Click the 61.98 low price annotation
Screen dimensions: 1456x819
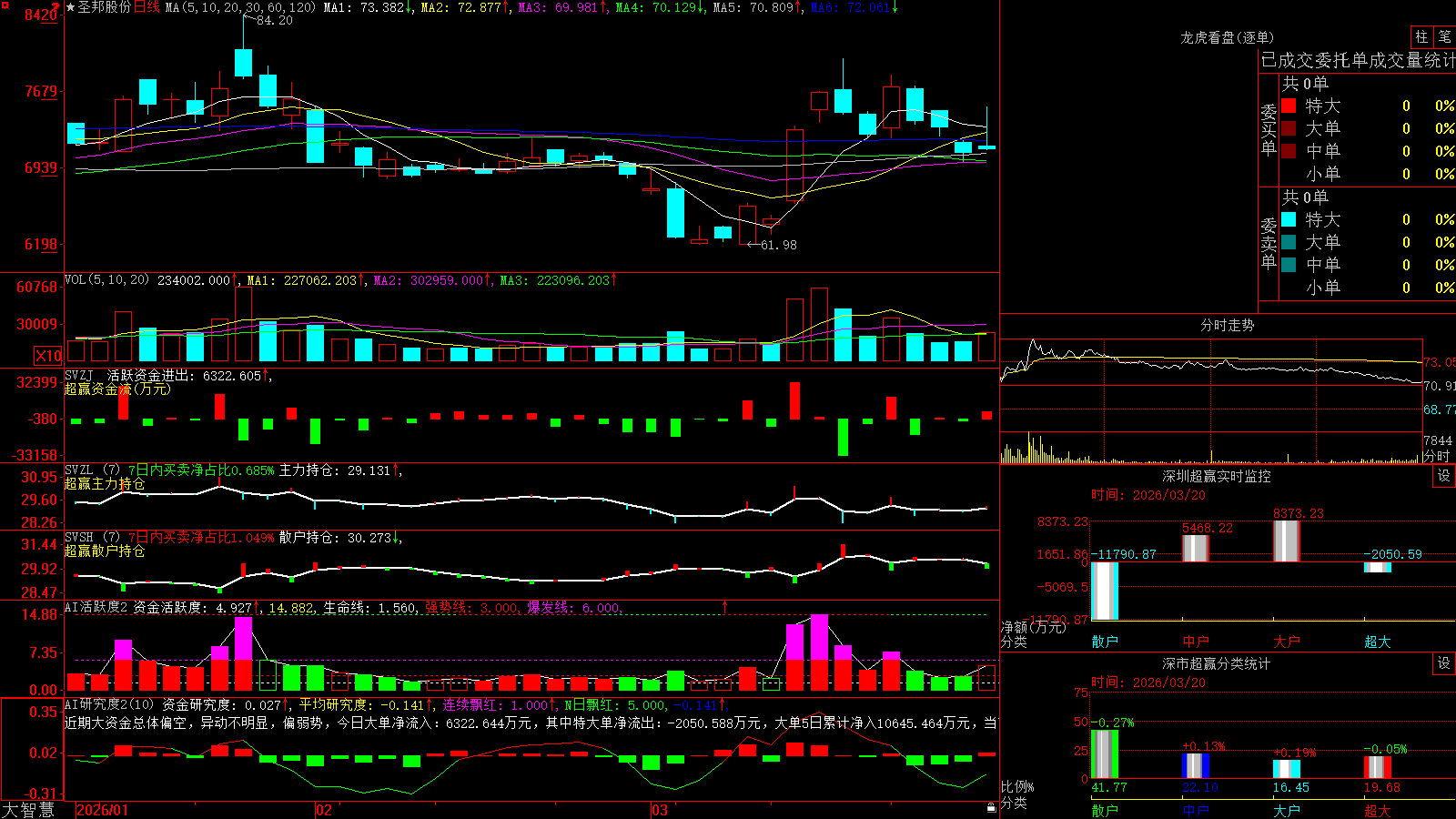click(x=778, y=245)
